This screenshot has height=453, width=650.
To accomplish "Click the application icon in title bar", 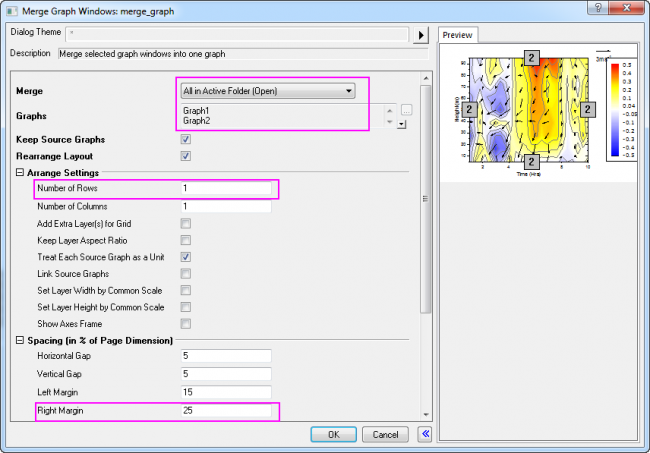I will point(11,9).
